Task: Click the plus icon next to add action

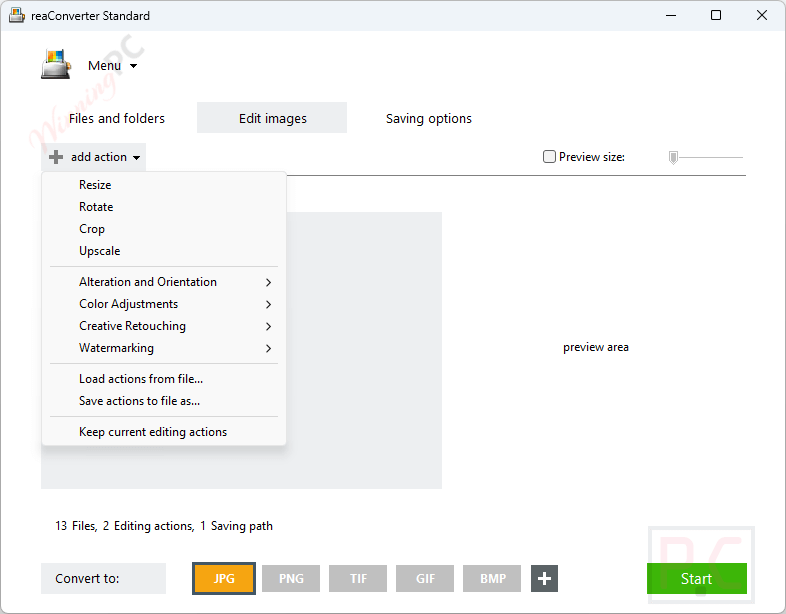Action: click(x=56, y=157)
